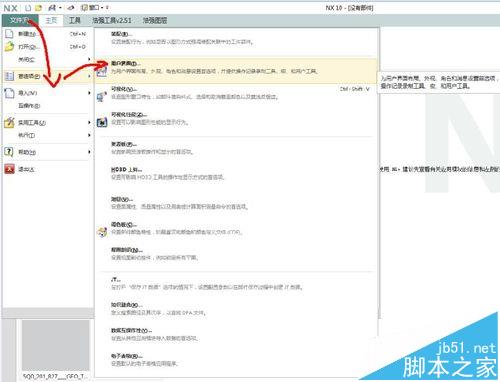Select the Color Palette (调色板) preference entry
Image resolution: width=500 pixels, height=382 pixels.
coord(236,228)
